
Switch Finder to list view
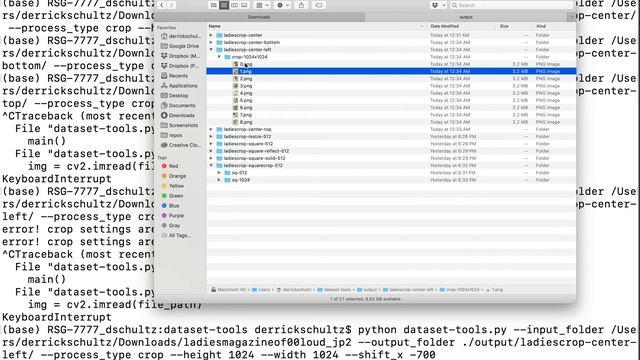[x=224, y=5]
